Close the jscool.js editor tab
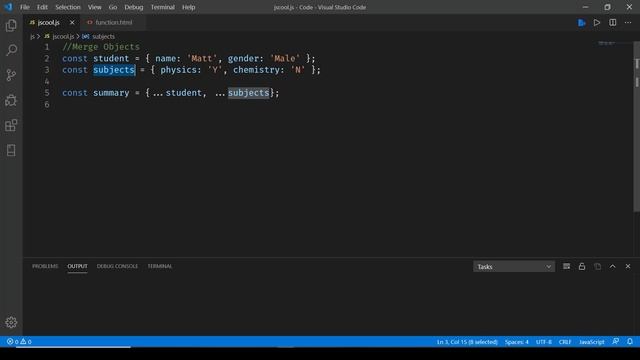 click(x=72, y=22)
